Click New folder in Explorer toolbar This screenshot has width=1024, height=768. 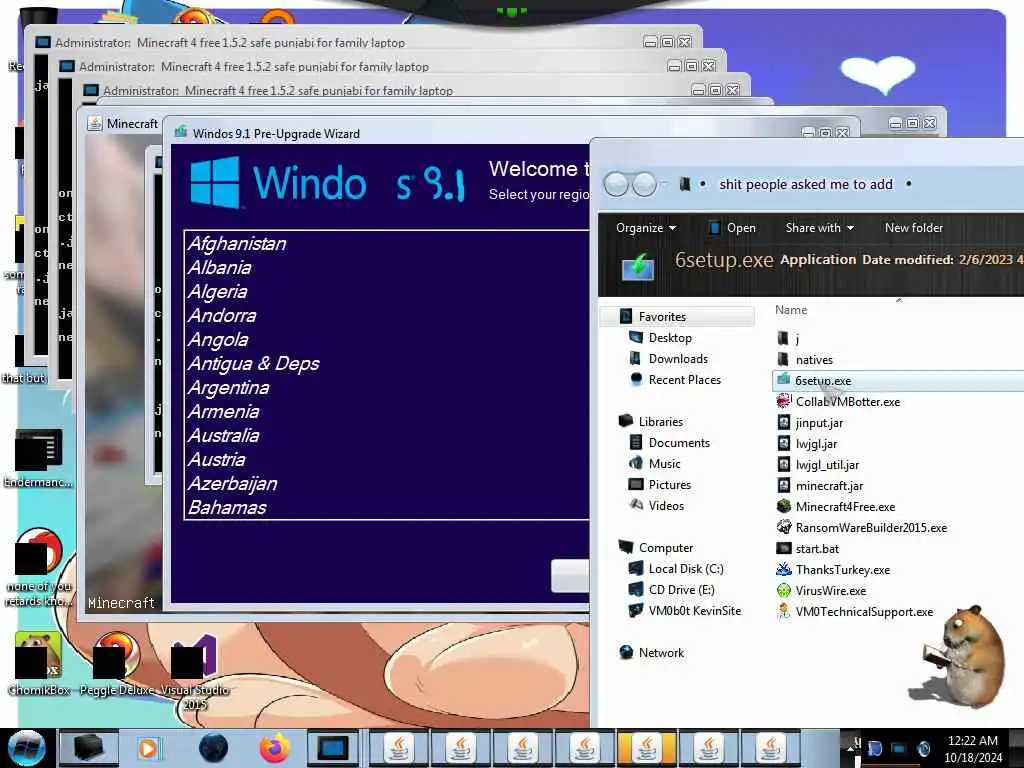coord(914,228)
